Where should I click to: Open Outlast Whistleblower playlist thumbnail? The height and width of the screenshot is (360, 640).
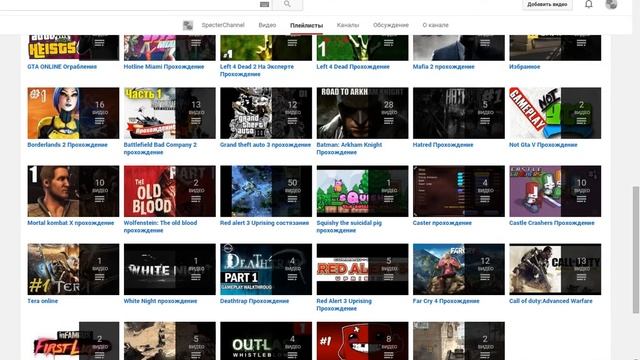tap(266, 341)
